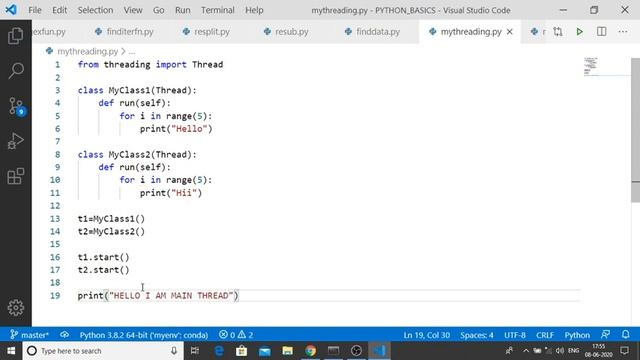The width and height of the screenshot is (640, 360).
Task: Change encoding via UTF-8 indicator
Action: 515,335
